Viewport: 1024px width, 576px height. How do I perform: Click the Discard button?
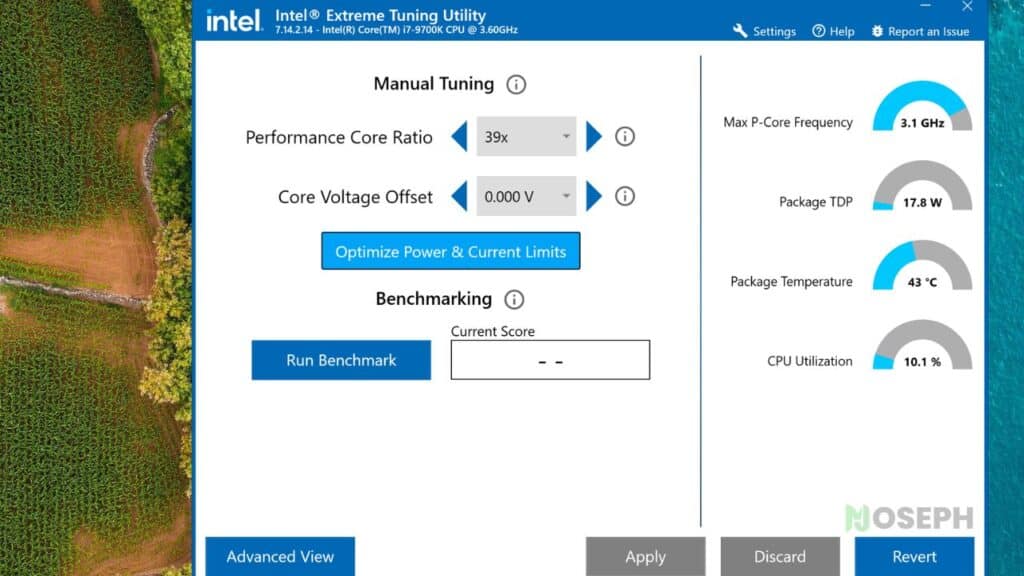point(780,556)
